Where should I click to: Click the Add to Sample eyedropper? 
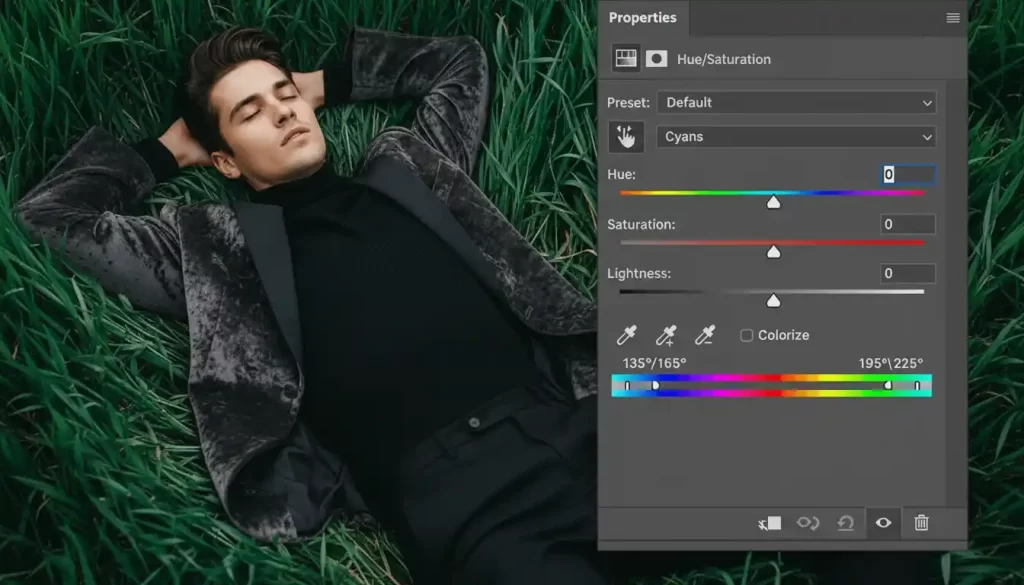click(x=664, y=335)
